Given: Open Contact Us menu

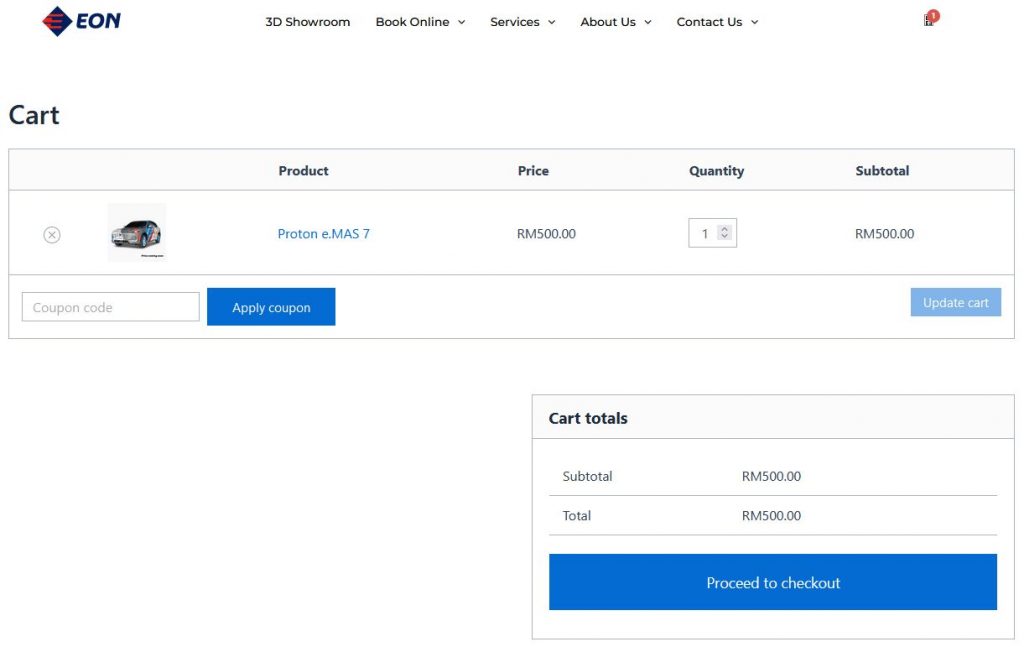Looking at the screenshot, I should point(709,22).
